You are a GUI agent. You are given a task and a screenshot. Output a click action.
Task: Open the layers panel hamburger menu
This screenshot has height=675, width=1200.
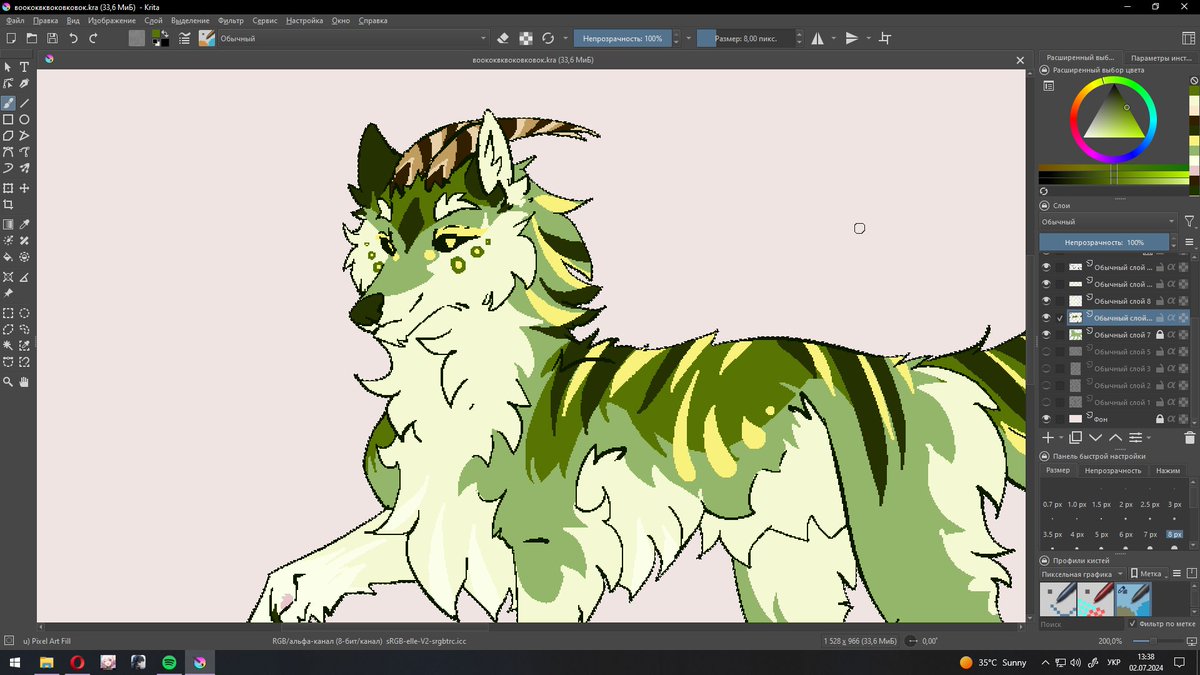(x=1189, y=242)
